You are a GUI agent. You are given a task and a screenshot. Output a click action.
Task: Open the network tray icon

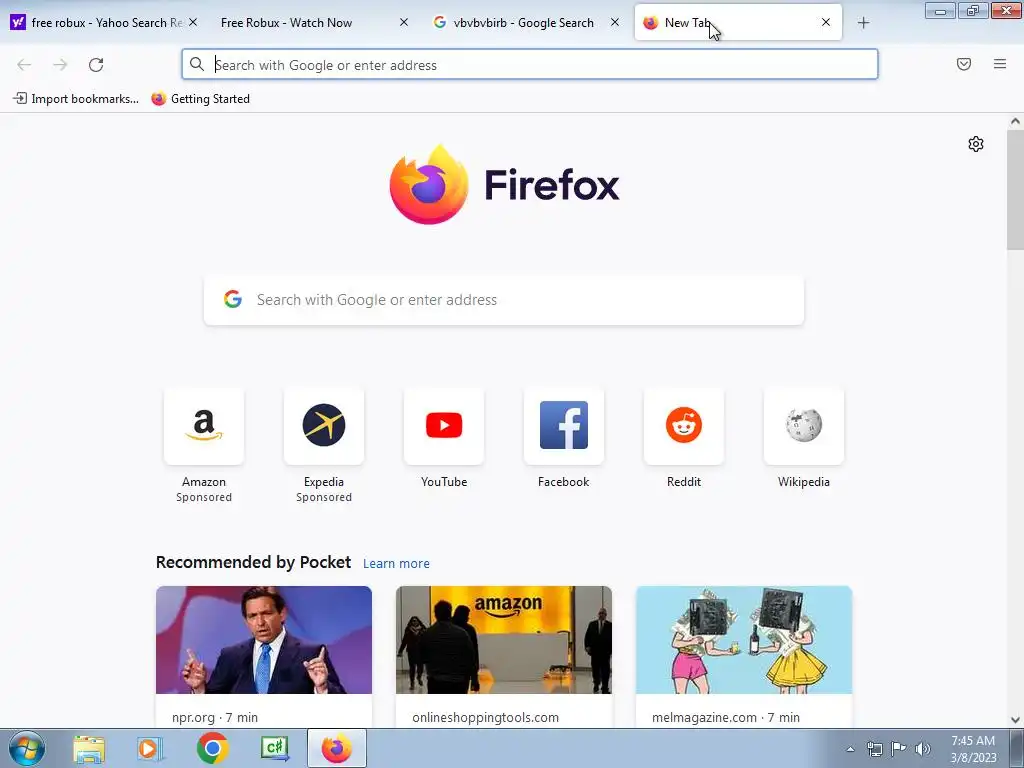[874, 749]
